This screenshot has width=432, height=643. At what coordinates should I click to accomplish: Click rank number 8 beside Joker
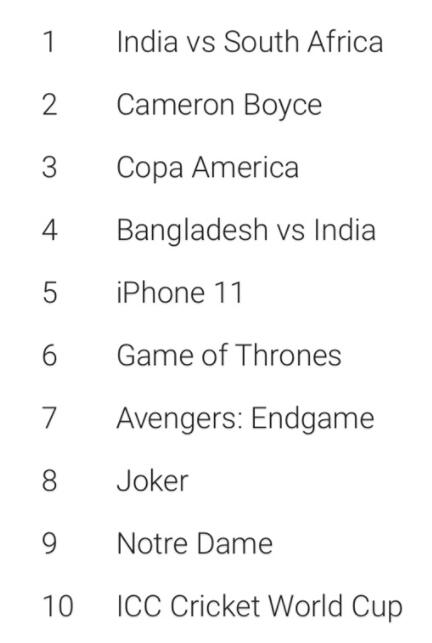tap(49, 481)
